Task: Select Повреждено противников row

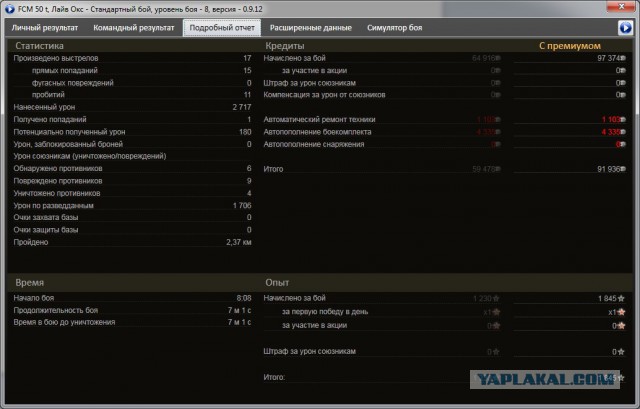Action: (132, 181)
